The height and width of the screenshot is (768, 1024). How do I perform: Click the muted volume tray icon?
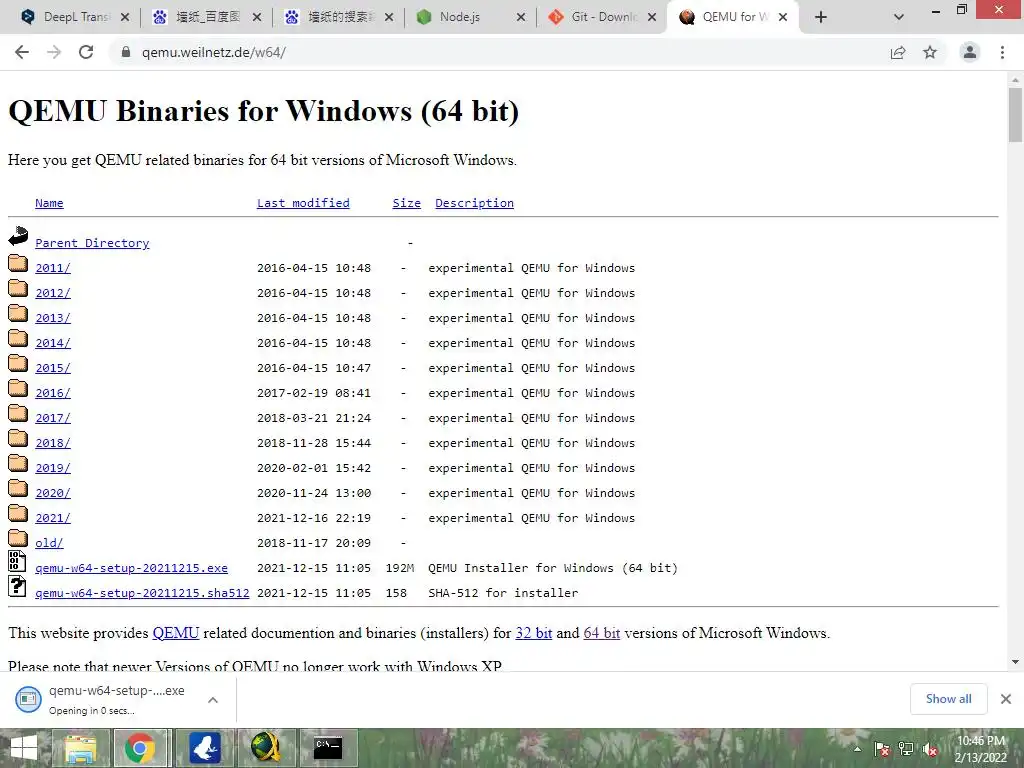click(x=930, y=750)
